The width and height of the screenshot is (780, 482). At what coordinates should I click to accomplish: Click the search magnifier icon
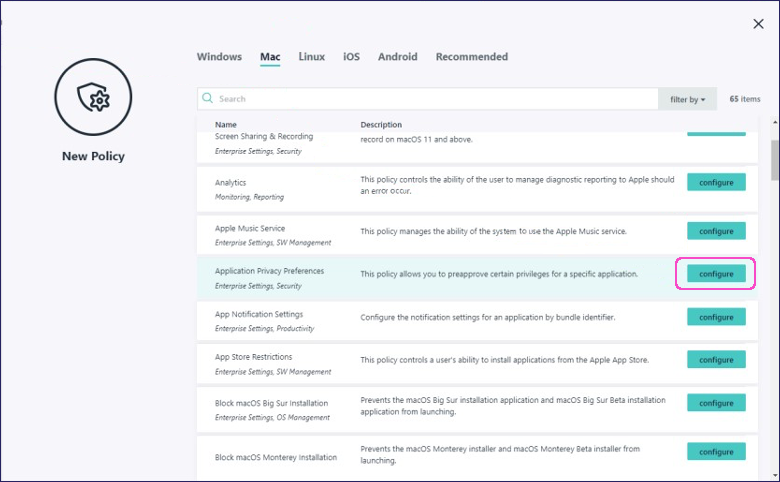click(x=208, y=99)
